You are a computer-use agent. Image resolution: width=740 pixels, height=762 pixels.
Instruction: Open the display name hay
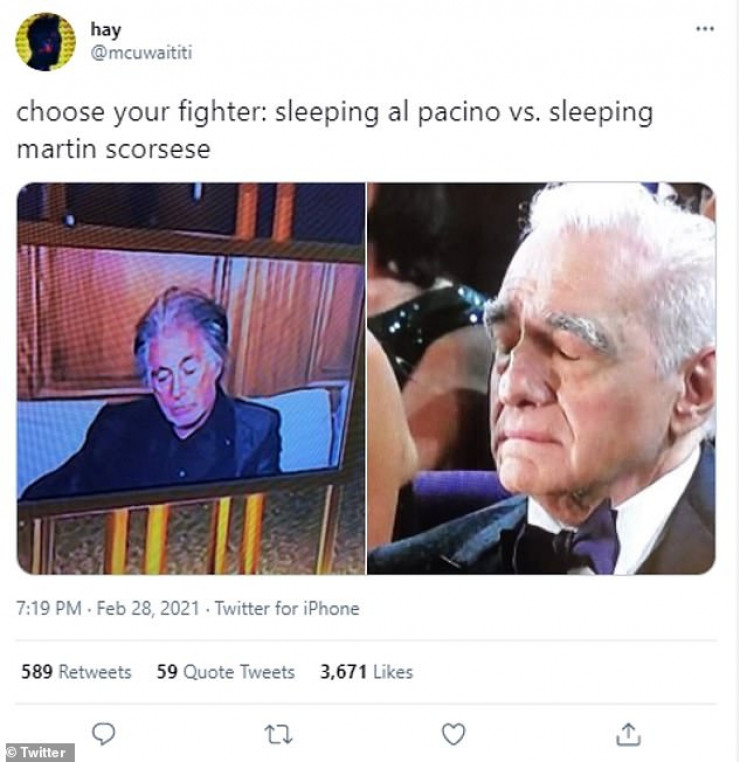coord(105,30)
